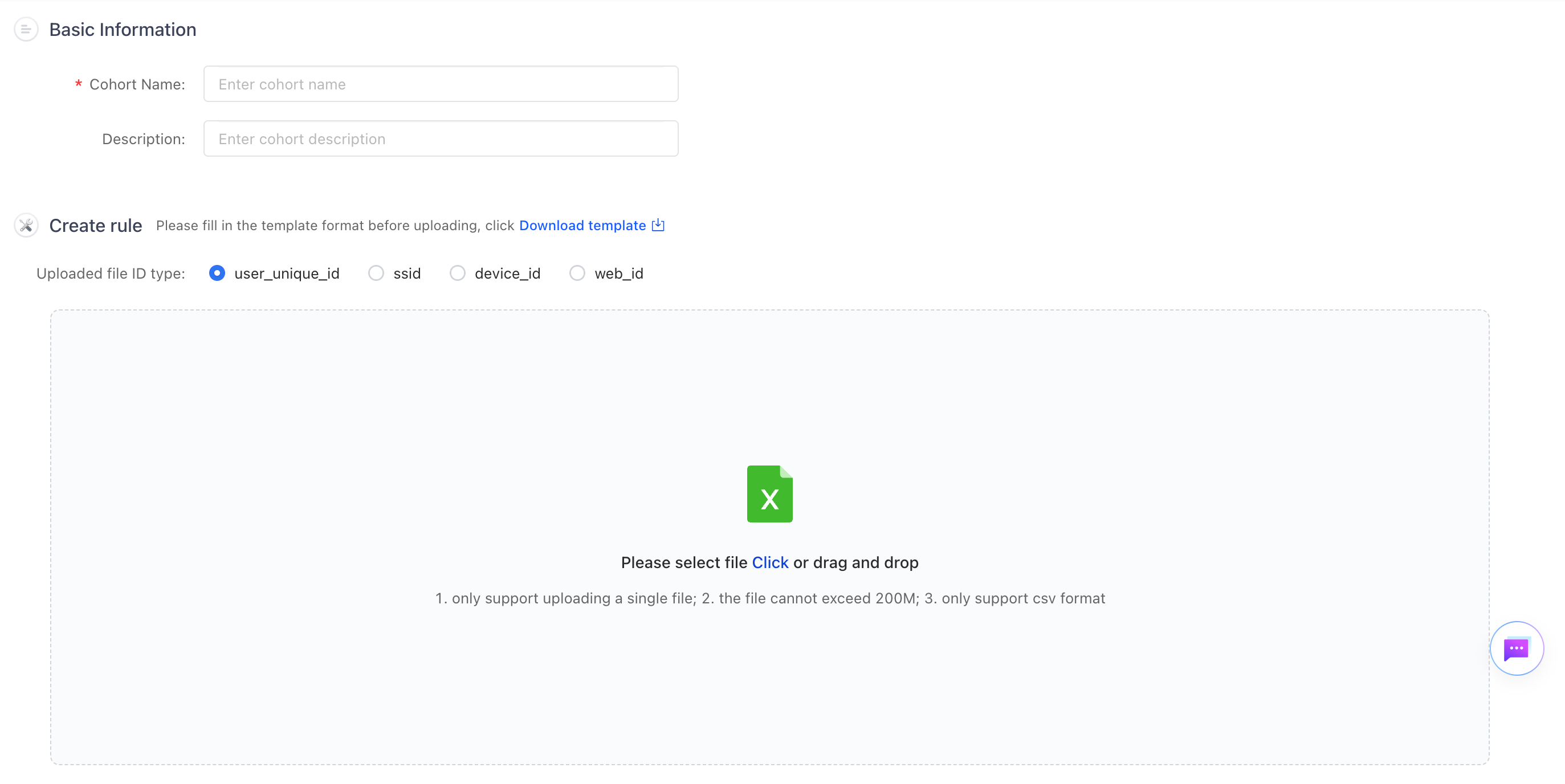Focus the Description input field
Screen dimensions: 1565x784
pos(441,138)
